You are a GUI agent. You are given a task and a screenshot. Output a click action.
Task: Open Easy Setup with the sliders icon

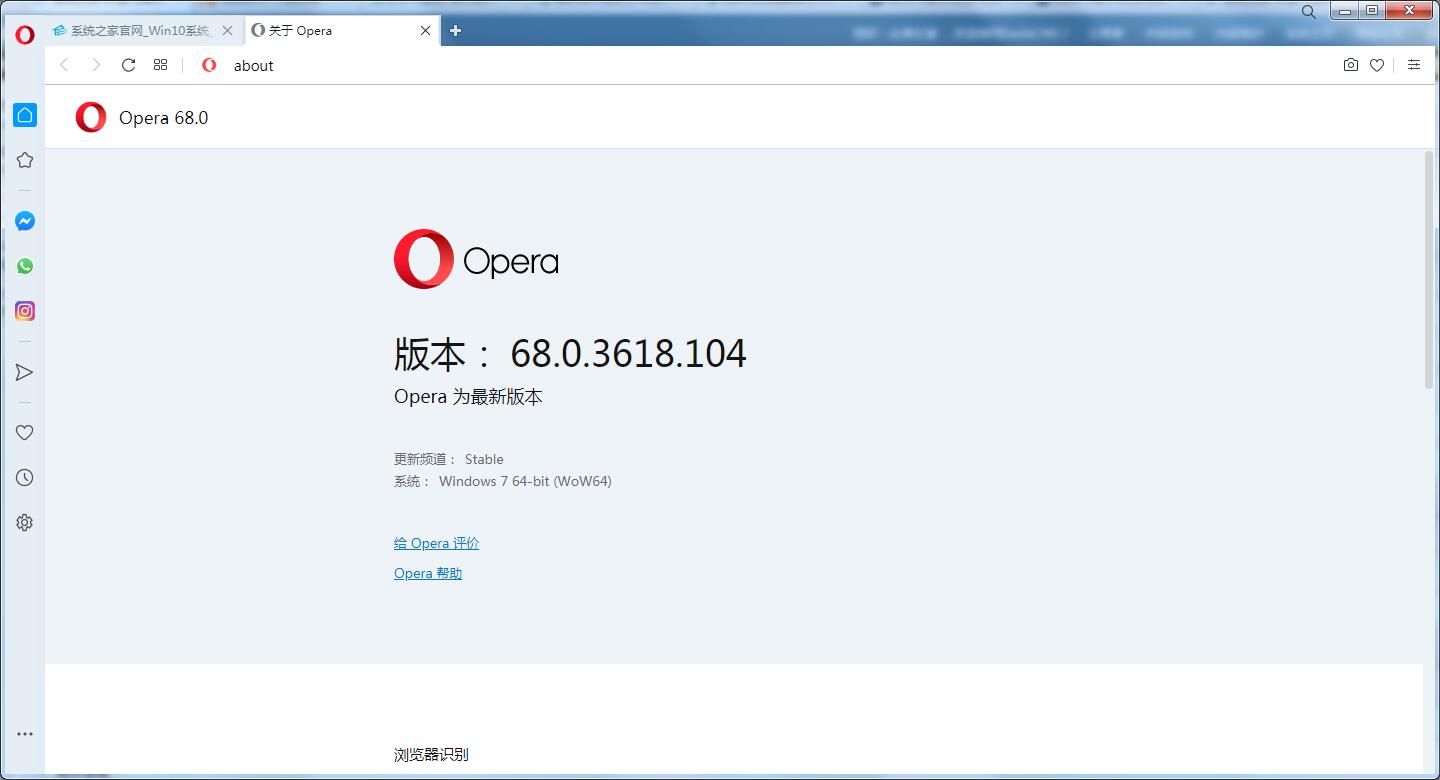[1413, 64]
